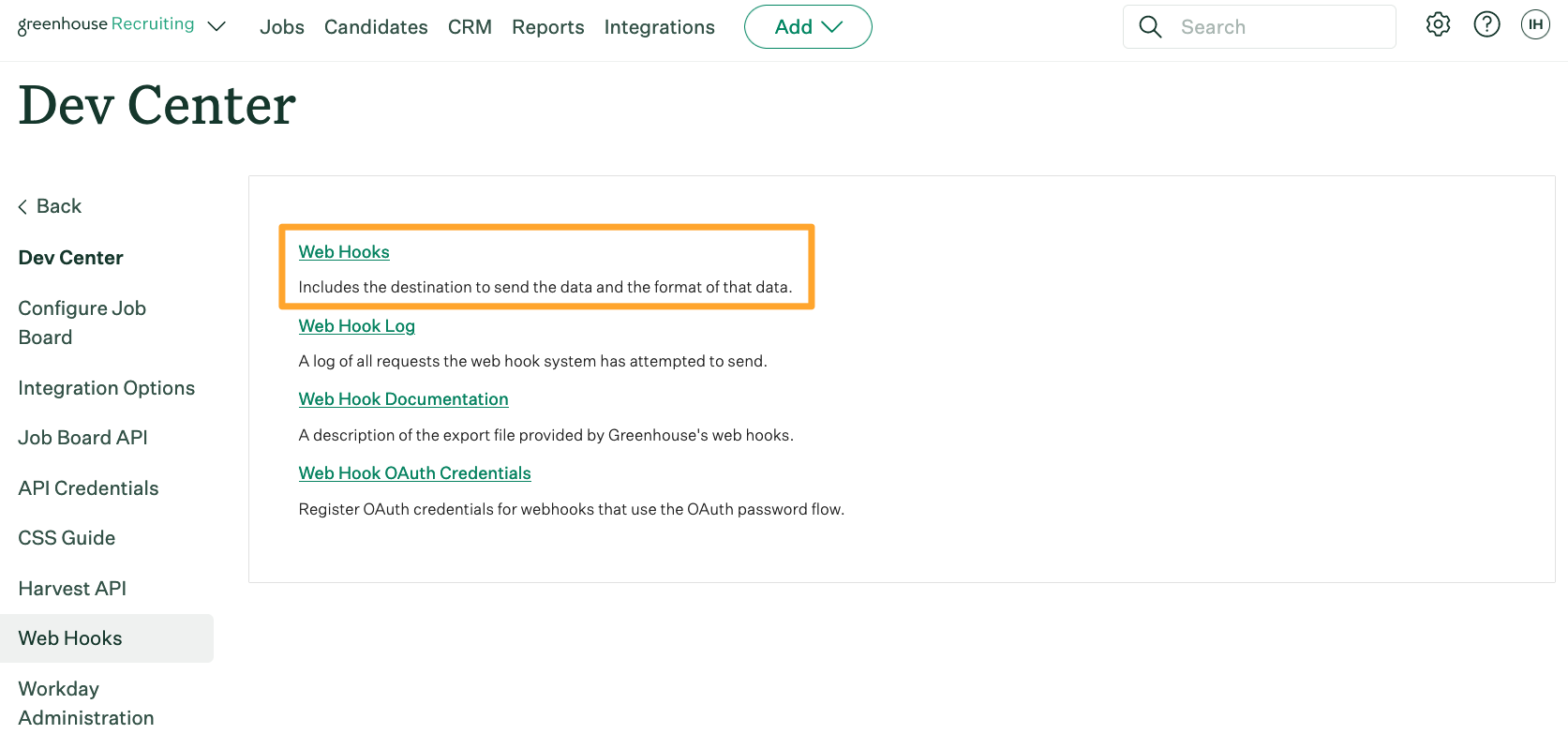Click the Dev Center page heading
1568x734 pixels.
(157, 105)
